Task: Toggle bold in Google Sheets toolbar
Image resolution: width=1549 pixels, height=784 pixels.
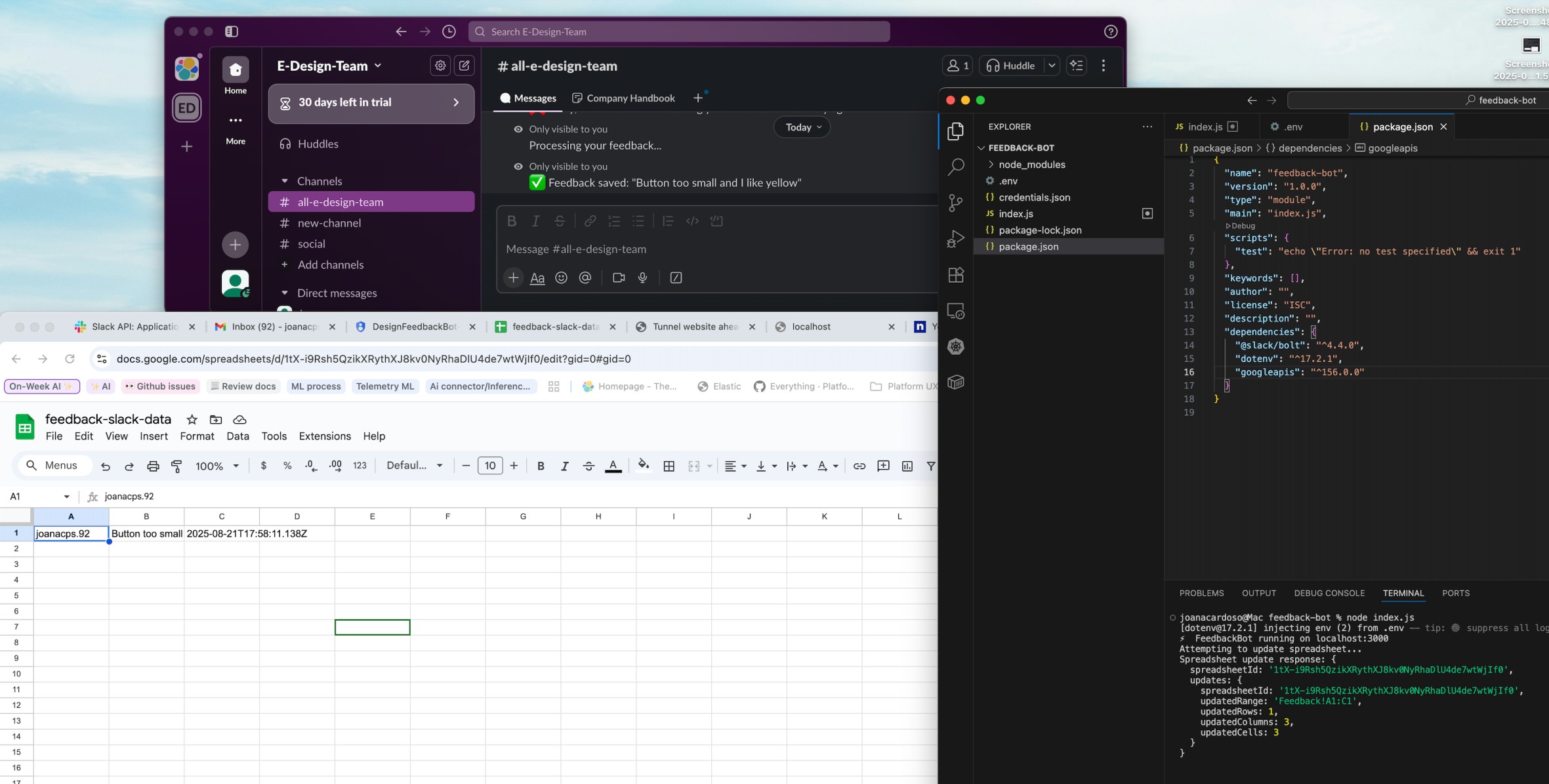Action: tap(541, 466)
